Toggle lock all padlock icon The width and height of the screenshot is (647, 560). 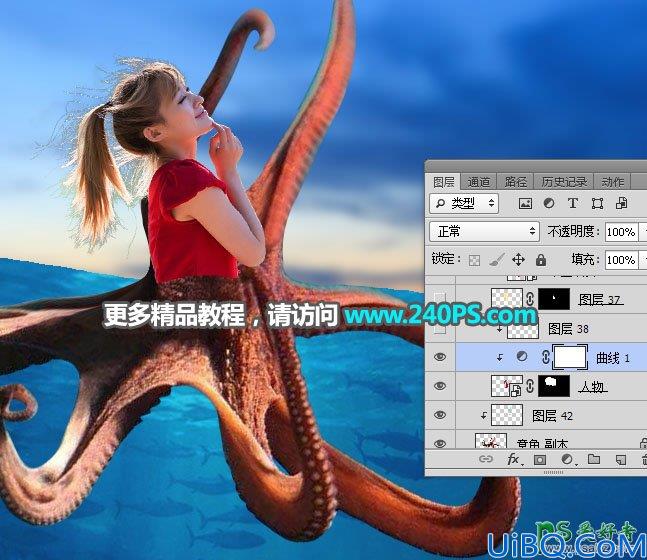click(x=541, y=260)
